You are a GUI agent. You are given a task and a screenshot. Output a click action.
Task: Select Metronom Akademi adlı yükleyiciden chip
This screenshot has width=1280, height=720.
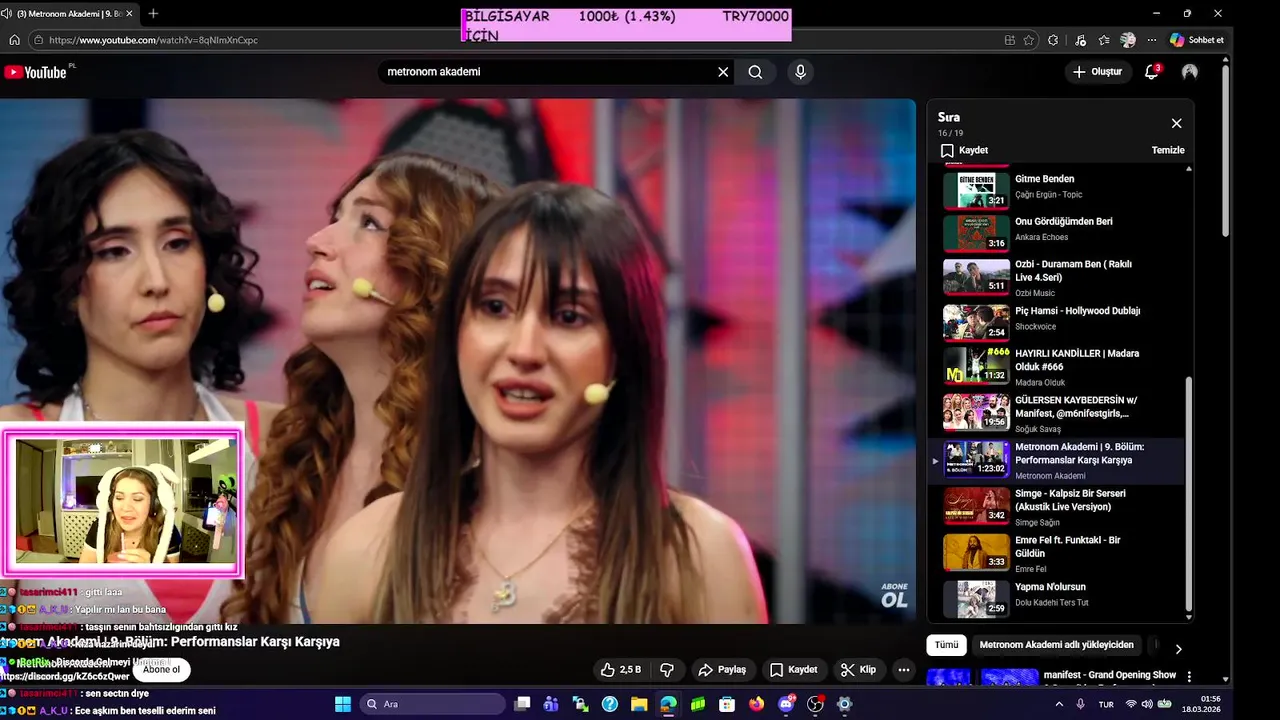point(1056,645)
